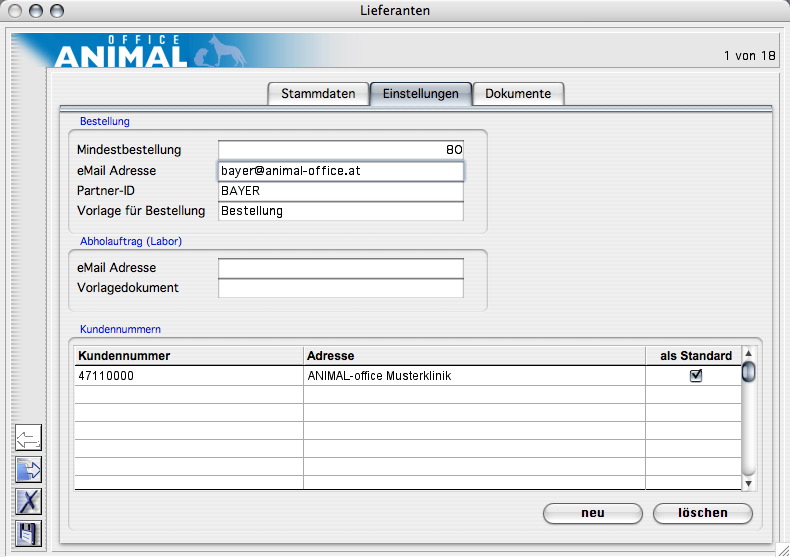
Task: Click the Vorlagedokument field under Abholauftrag
Action: (340, 288)
